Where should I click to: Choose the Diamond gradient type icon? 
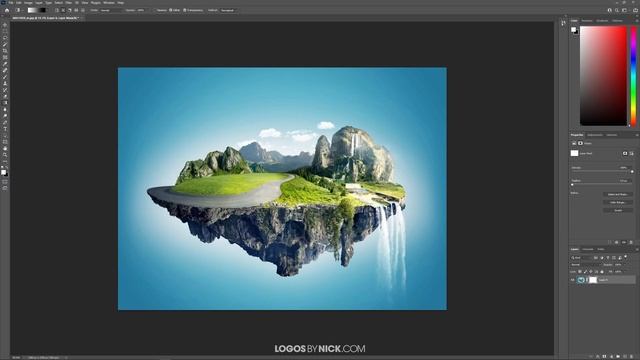[x=83, y=10]
